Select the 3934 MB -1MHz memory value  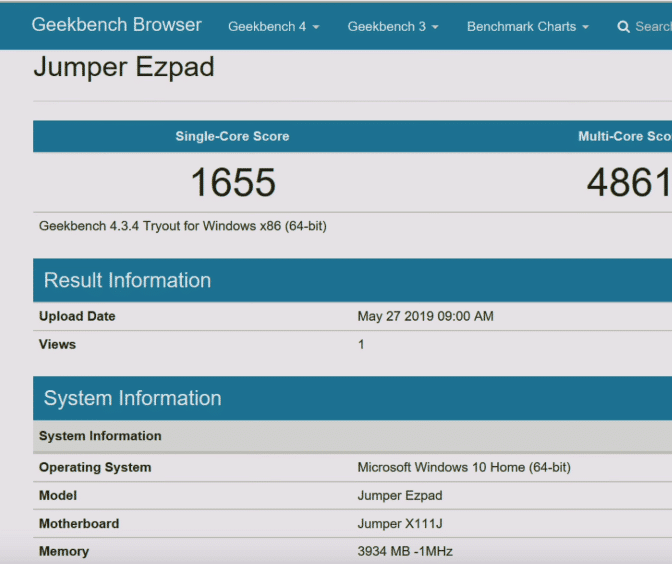click(x=405, y=551)
